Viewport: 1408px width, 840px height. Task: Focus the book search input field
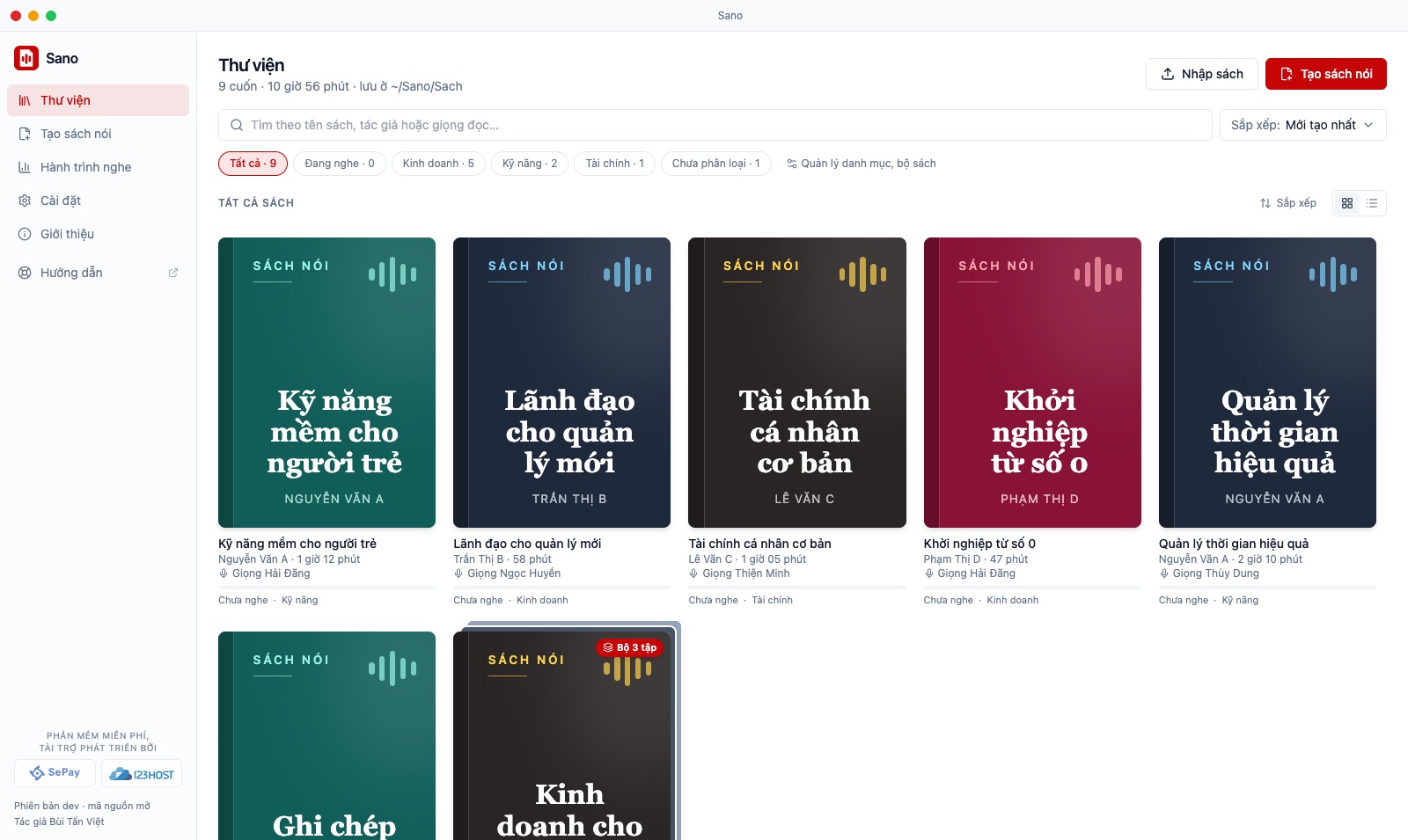coord(715,125)
